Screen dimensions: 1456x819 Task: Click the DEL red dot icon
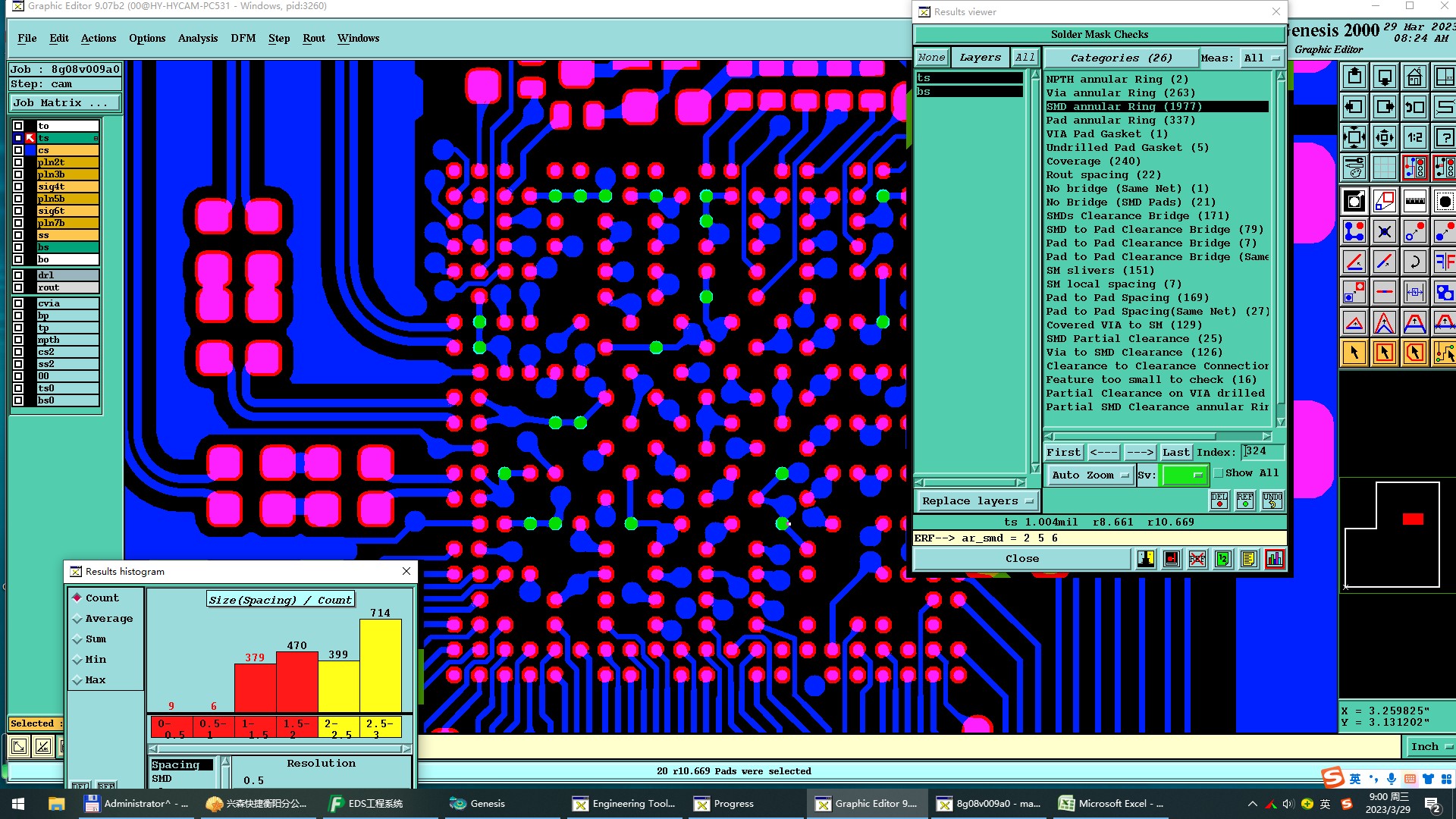click(x=1219, y=500)
